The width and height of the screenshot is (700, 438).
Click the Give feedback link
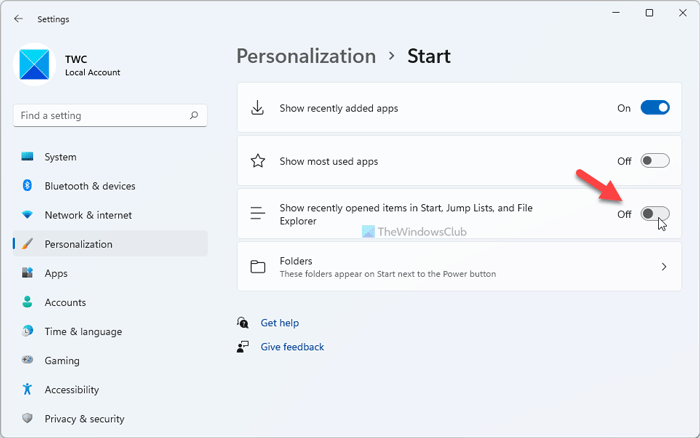pos(292,347)
